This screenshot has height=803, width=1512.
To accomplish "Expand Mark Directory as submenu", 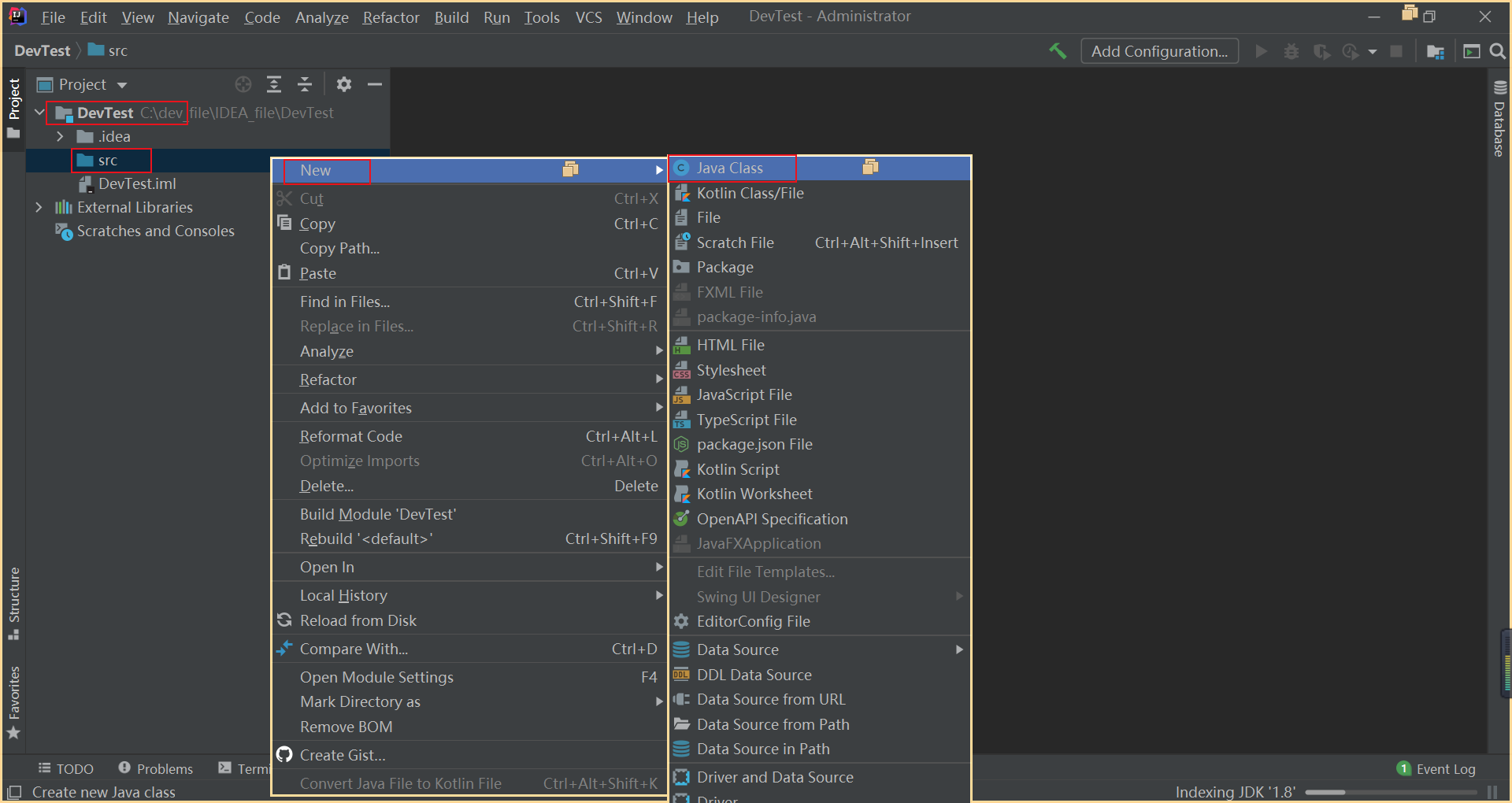I will click(469, 701).
